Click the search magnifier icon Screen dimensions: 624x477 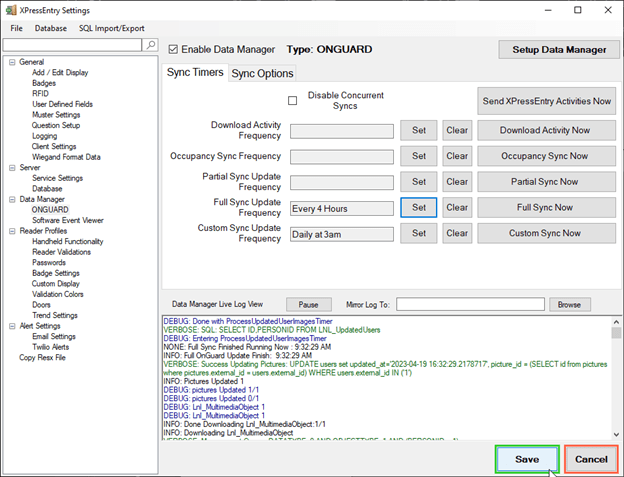(151, 45)
